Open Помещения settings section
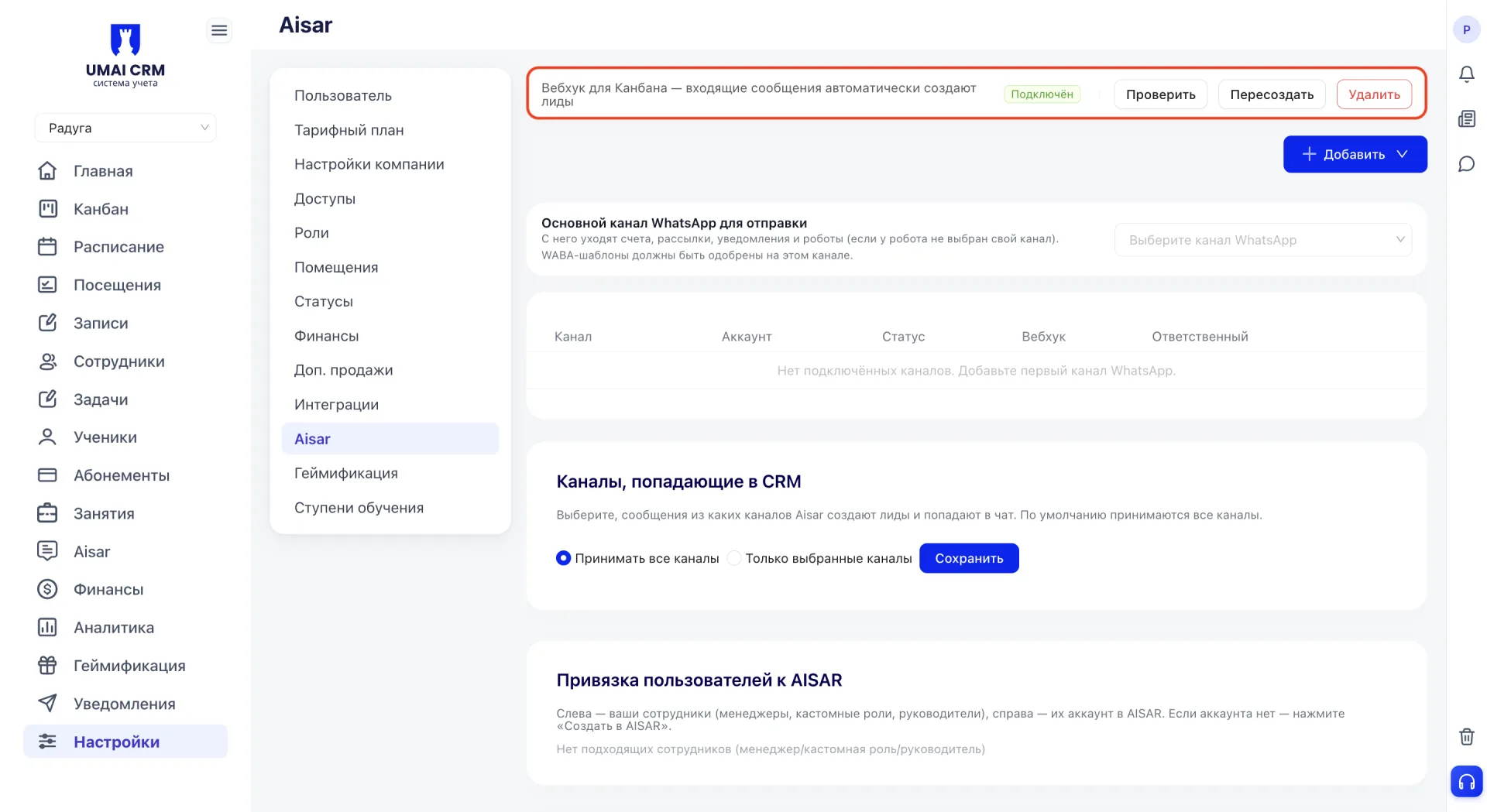Image resolution: width=1487 pixels, height=812 pixels. coord(390,267)
